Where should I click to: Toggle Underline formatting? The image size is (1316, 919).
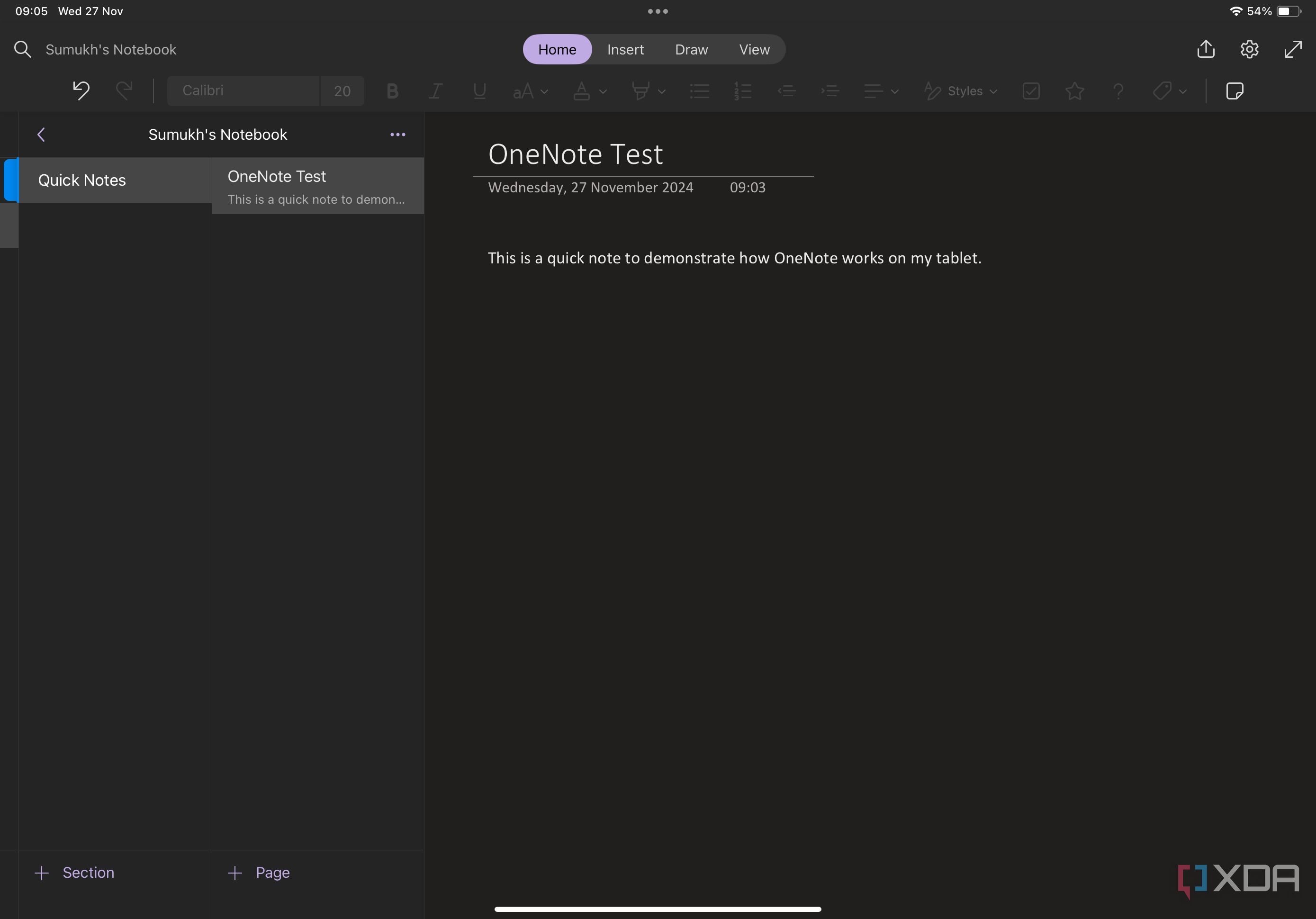click(480, 91)
